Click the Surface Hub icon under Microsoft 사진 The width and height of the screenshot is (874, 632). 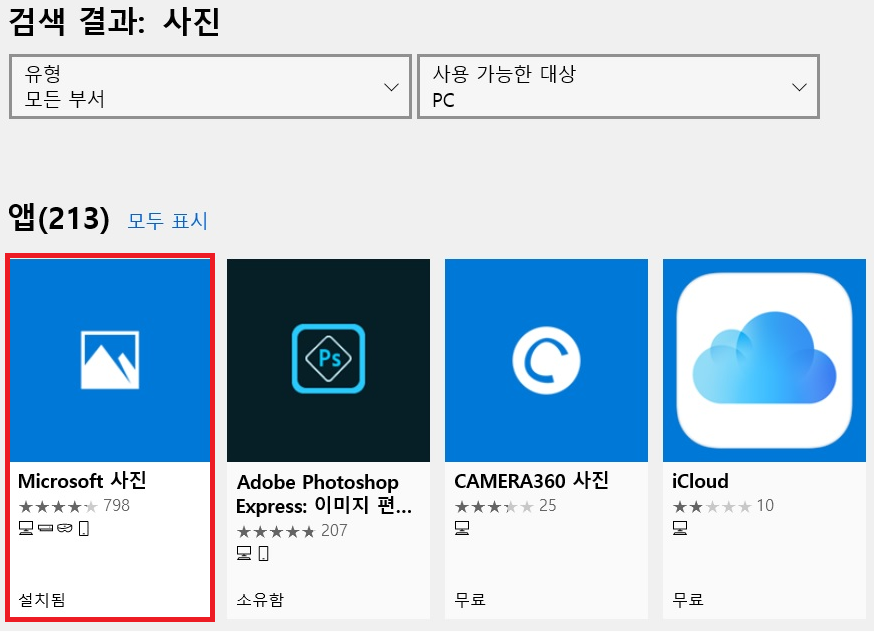46,528
